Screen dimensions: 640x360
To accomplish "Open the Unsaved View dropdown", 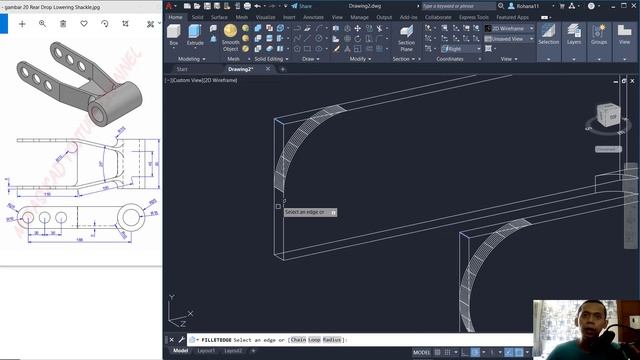I will click(x=509, y=39).
